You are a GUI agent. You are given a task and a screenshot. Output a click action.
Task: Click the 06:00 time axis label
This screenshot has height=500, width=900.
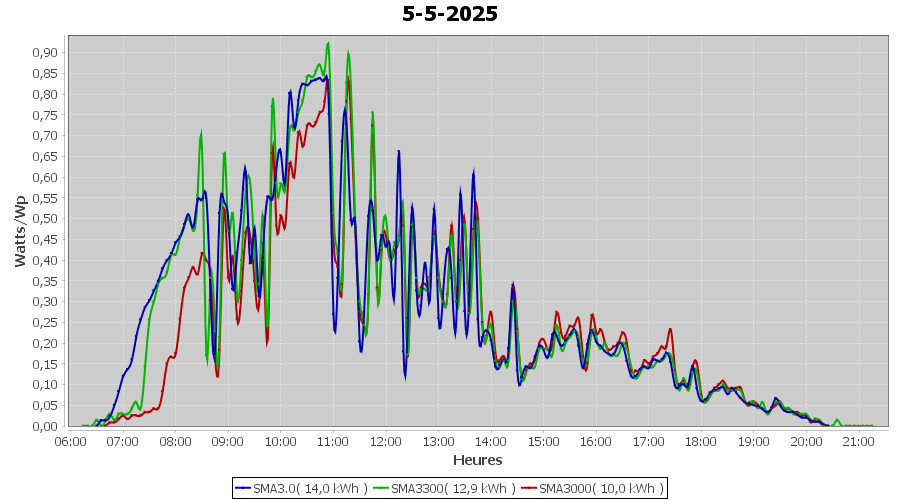click(70, 441)
